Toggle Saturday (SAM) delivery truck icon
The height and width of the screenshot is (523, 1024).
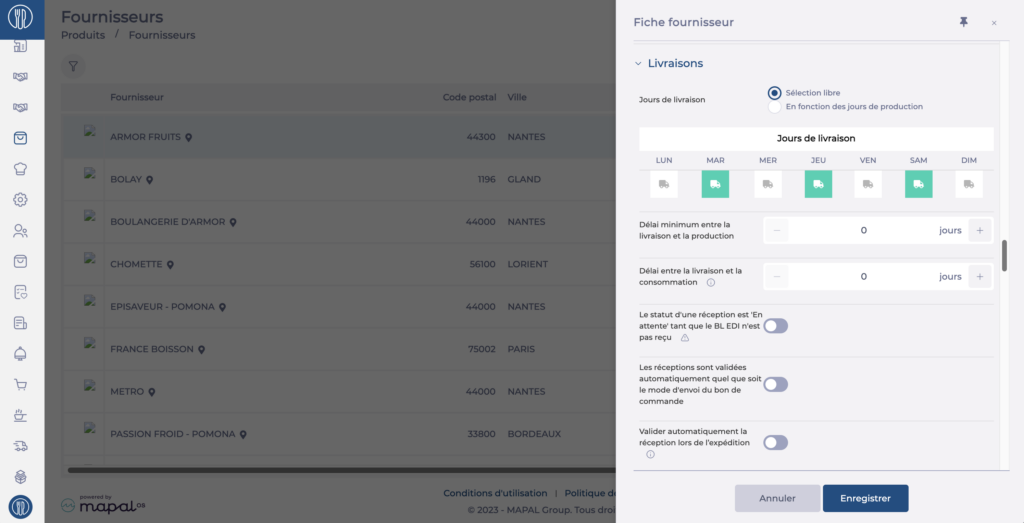(x=918, y=184)
